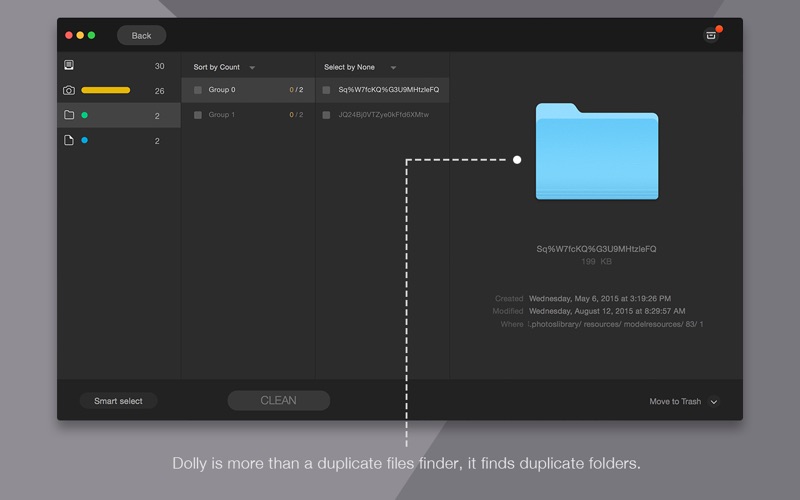Viewport: 800px width, 500px height.
Task: Check the Group 1 checkbox
Action: (x=198, y=115)
